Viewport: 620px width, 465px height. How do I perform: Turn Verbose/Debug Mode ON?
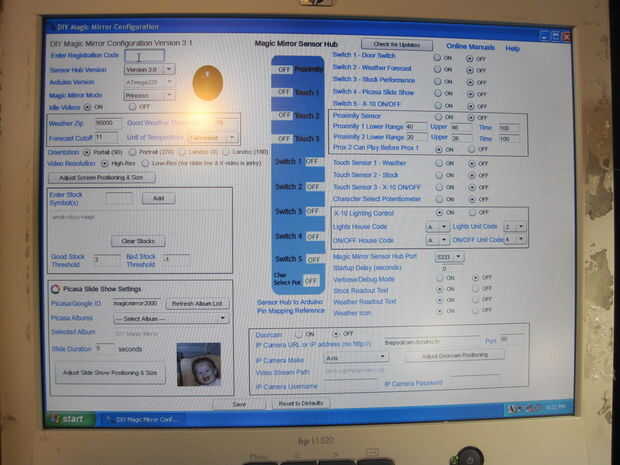click(440, 278)
